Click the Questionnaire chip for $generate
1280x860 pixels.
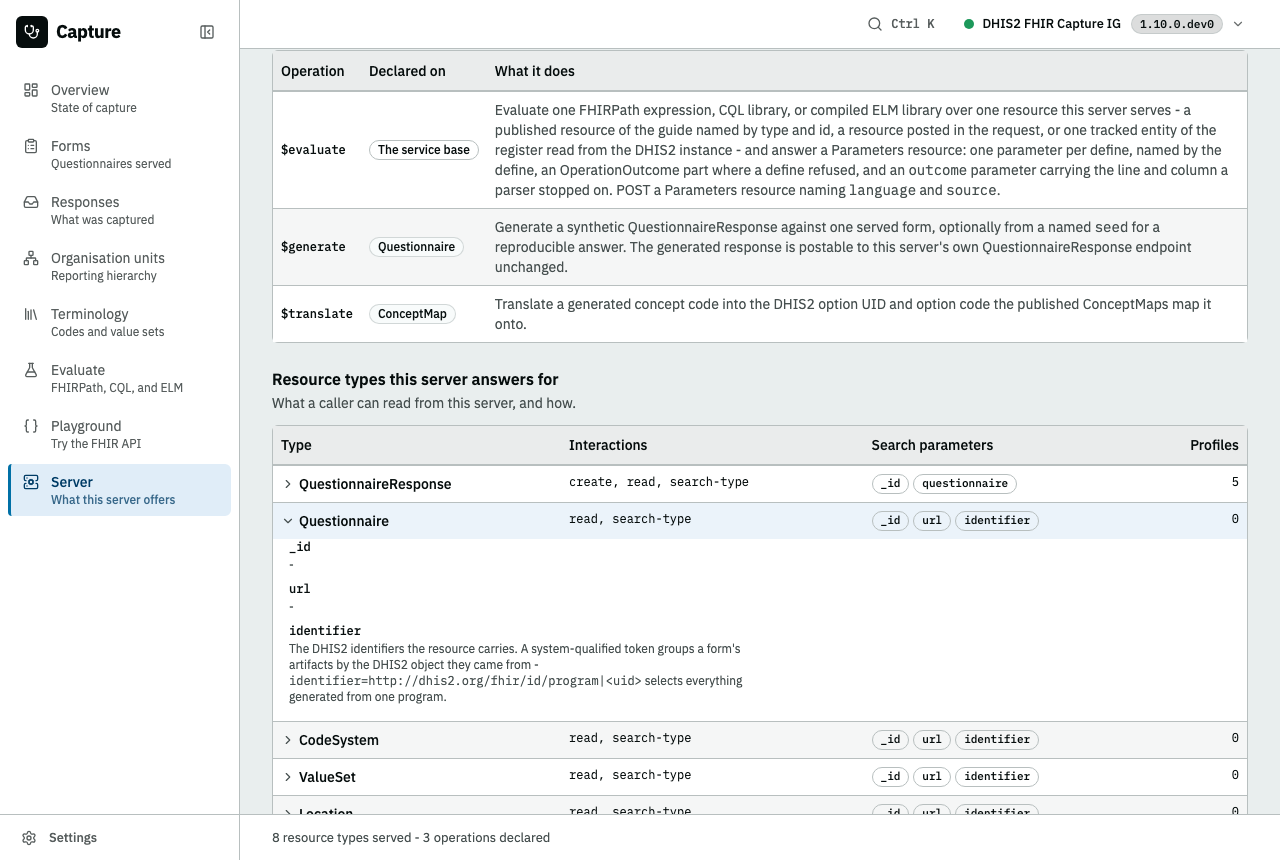pyautogui.click(x=416, y=247)
